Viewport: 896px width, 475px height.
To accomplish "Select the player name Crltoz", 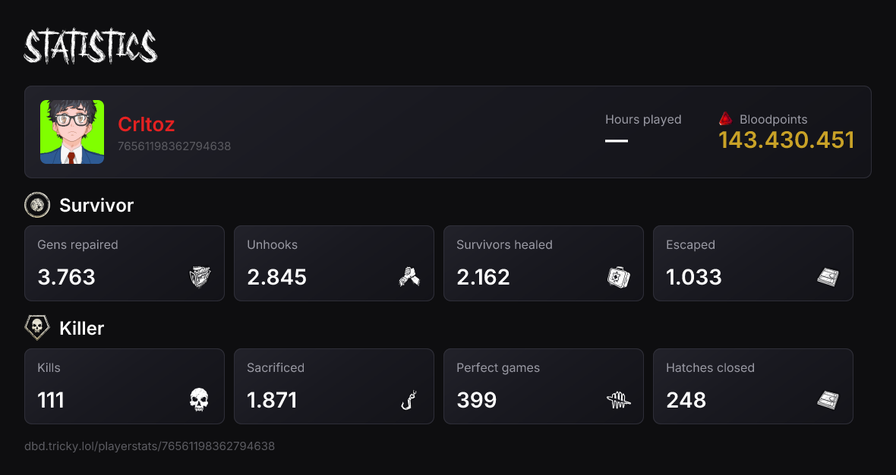I will (146, 124).
